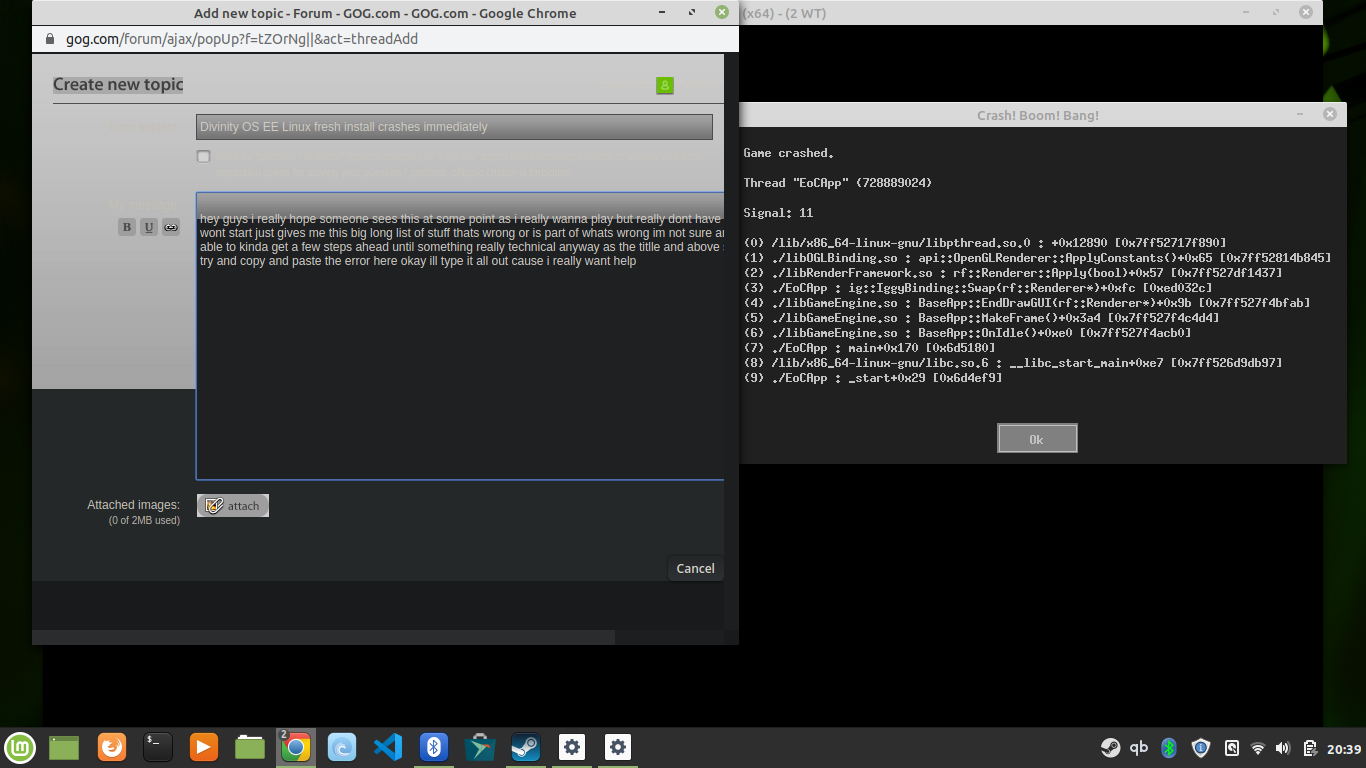Tick the question/problem checkbox below subject
The height and width of the screenshot is (768, 1366).
(x=204, y=157)
